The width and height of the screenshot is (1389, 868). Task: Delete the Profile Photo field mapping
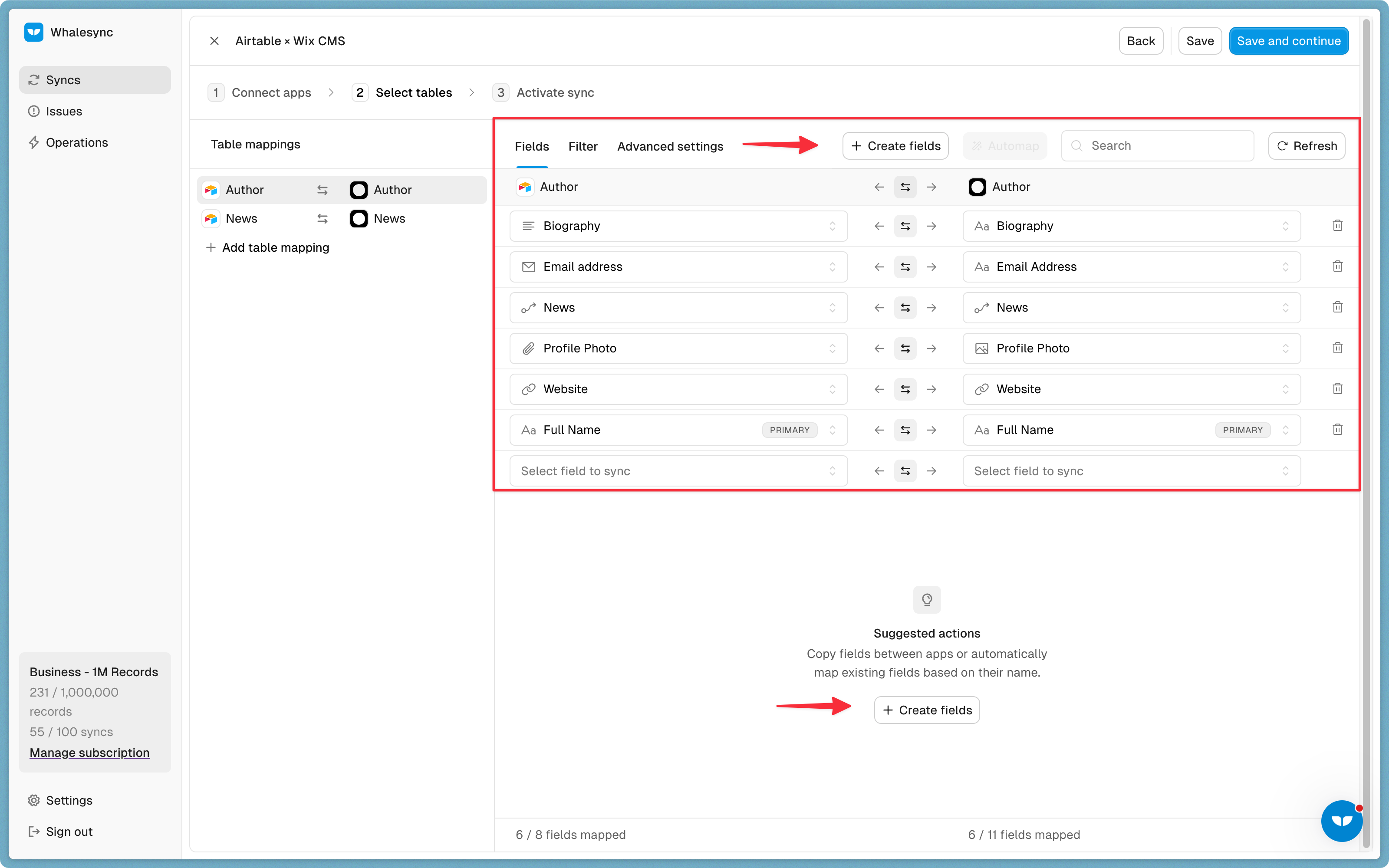(1337, 348)
